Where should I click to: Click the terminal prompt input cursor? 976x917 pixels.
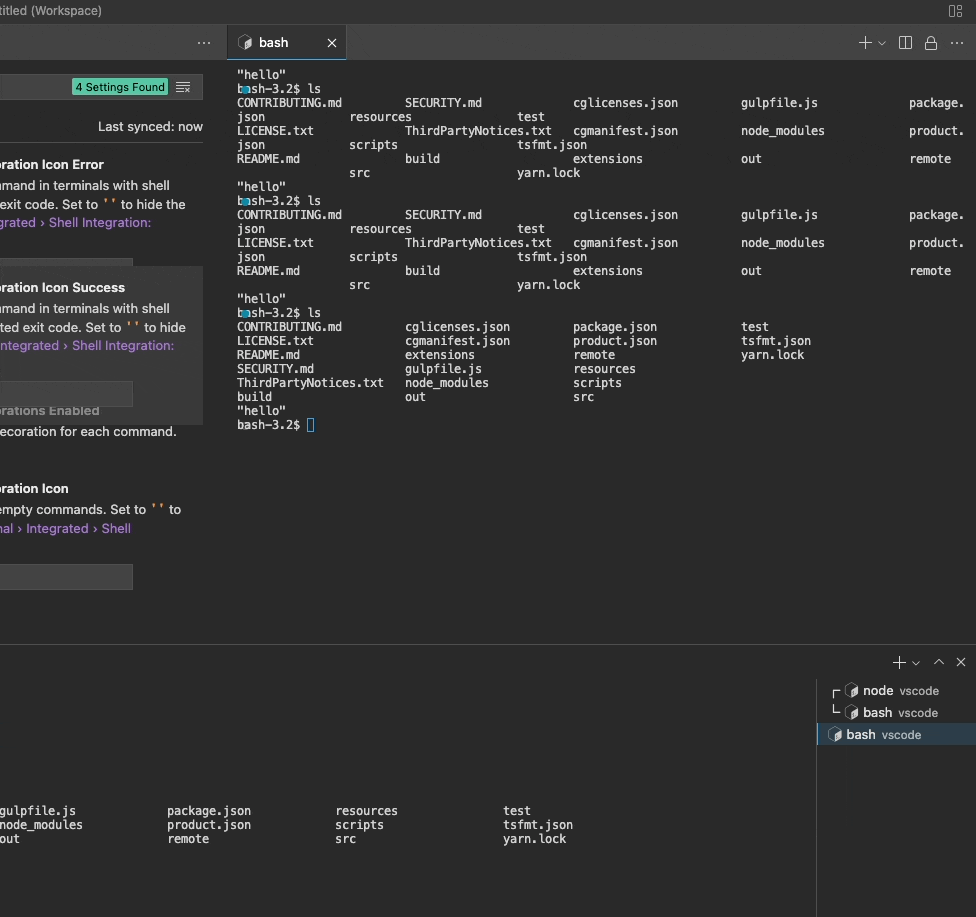(x=310, y=424)
